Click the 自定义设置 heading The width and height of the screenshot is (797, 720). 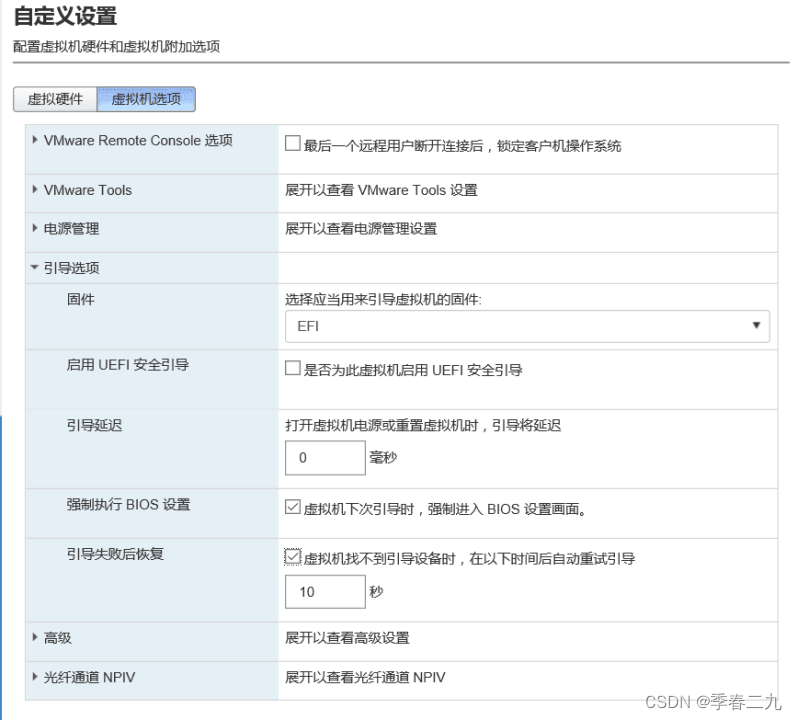pos(65,16)
